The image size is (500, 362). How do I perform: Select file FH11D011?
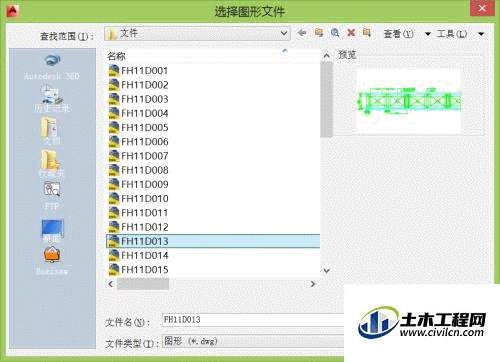[x=144, y=213]
